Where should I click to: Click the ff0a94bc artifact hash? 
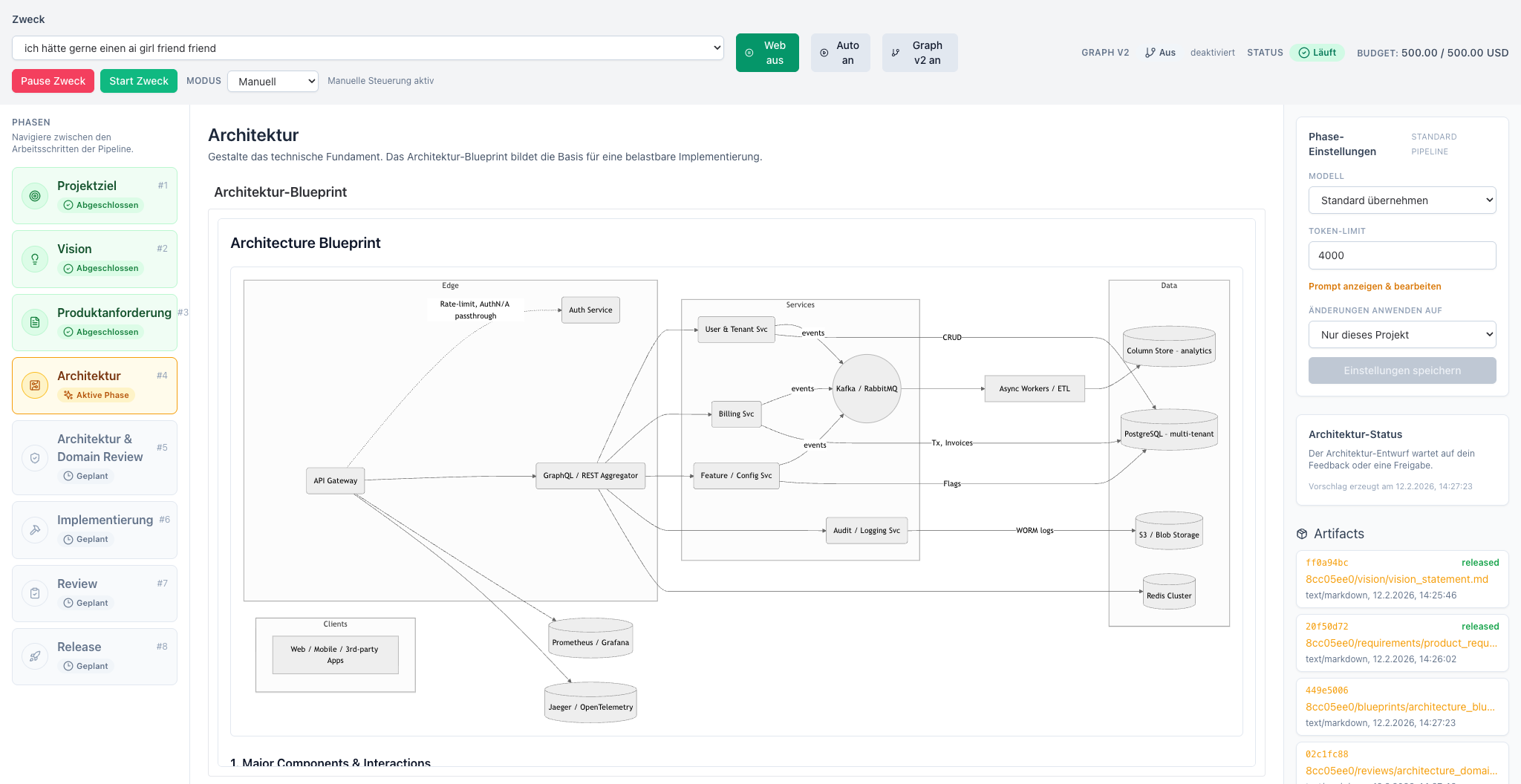[1326, 563]
